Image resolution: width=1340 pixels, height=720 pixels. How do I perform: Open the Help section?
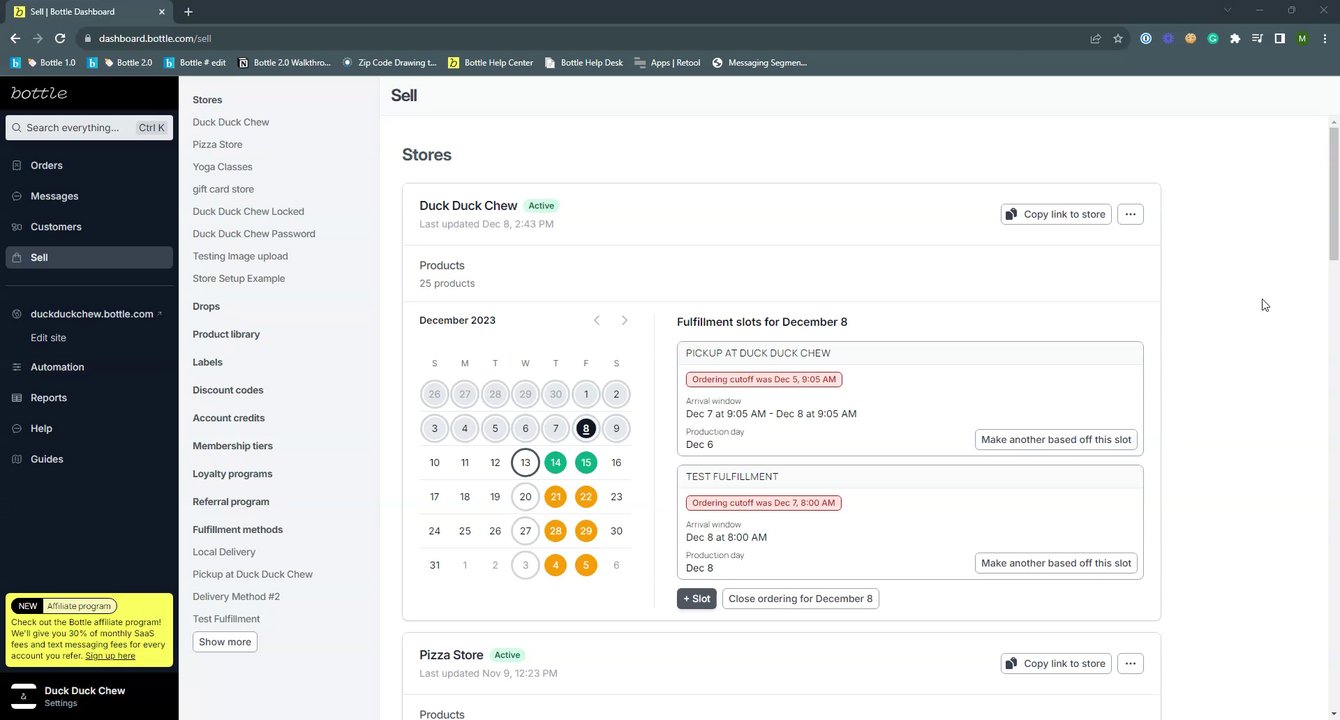pyautogui.click(x=41, y=428)
